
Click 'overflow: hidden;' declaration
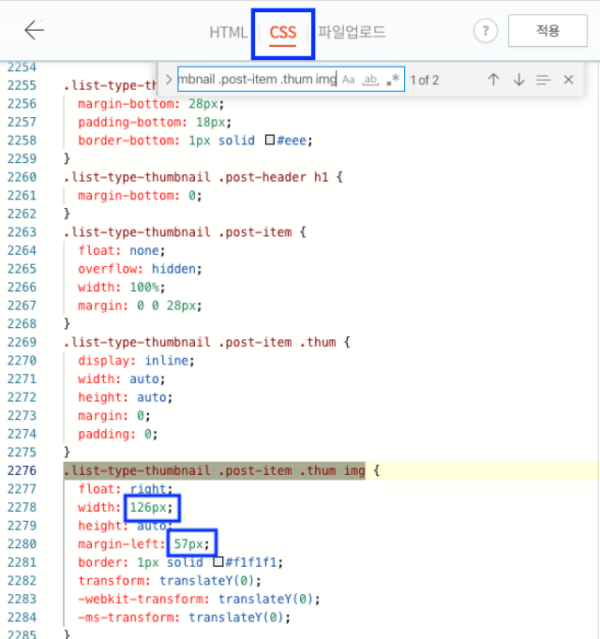click(140, 269)
